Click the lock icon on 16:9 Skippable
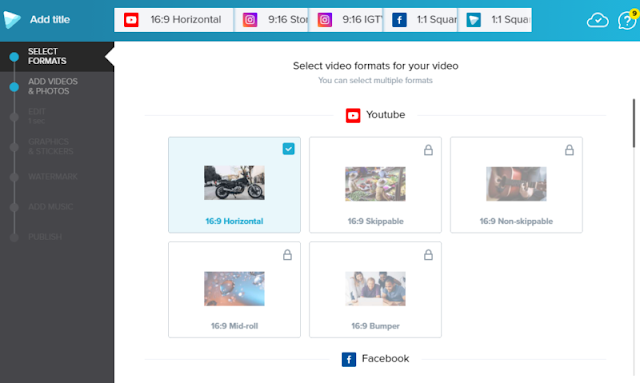Viewport: 640px width, 383px height. tap(428, 150)
